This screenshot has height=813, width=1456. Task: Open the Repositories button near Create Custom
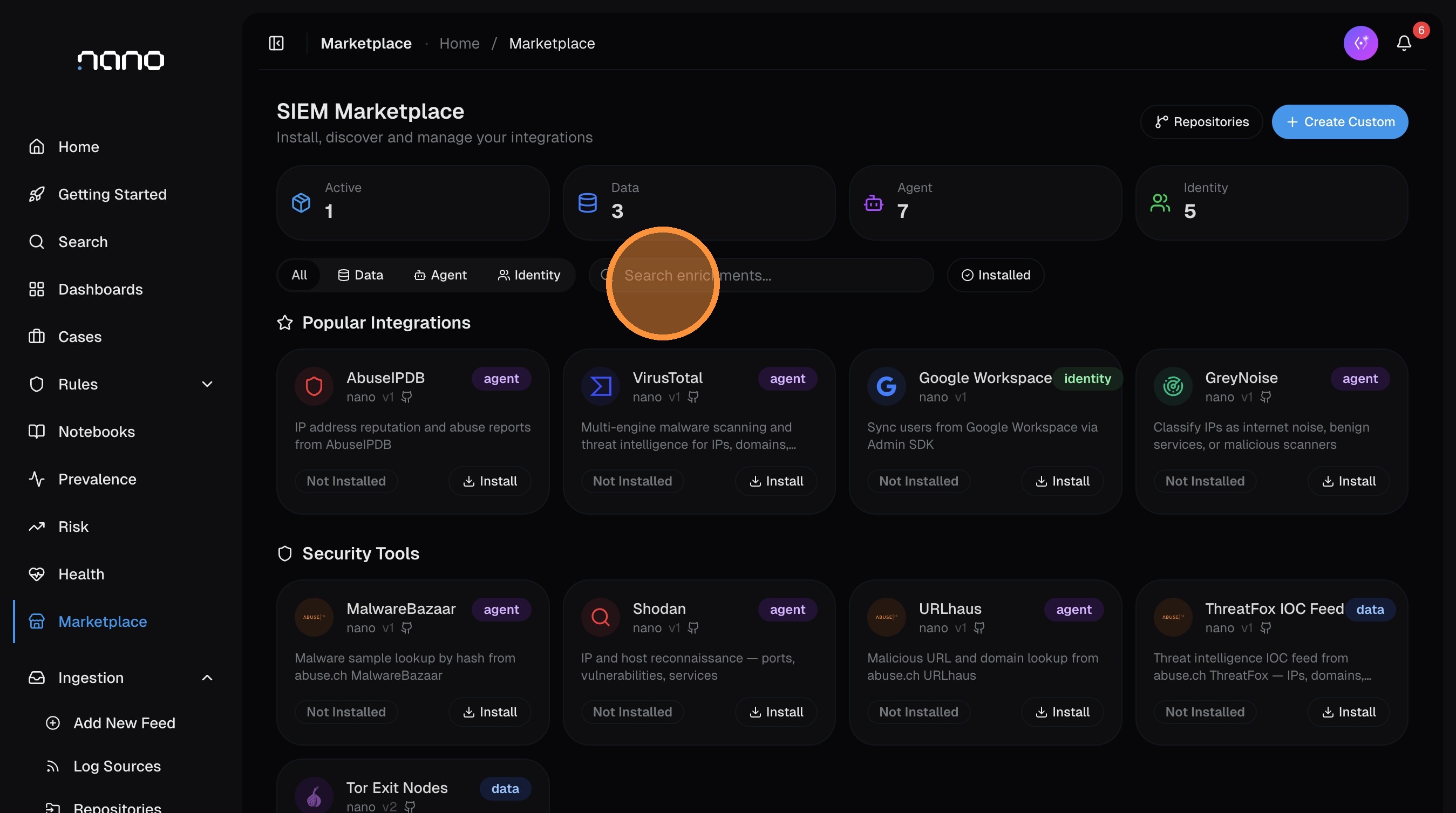coord(1202,121)
